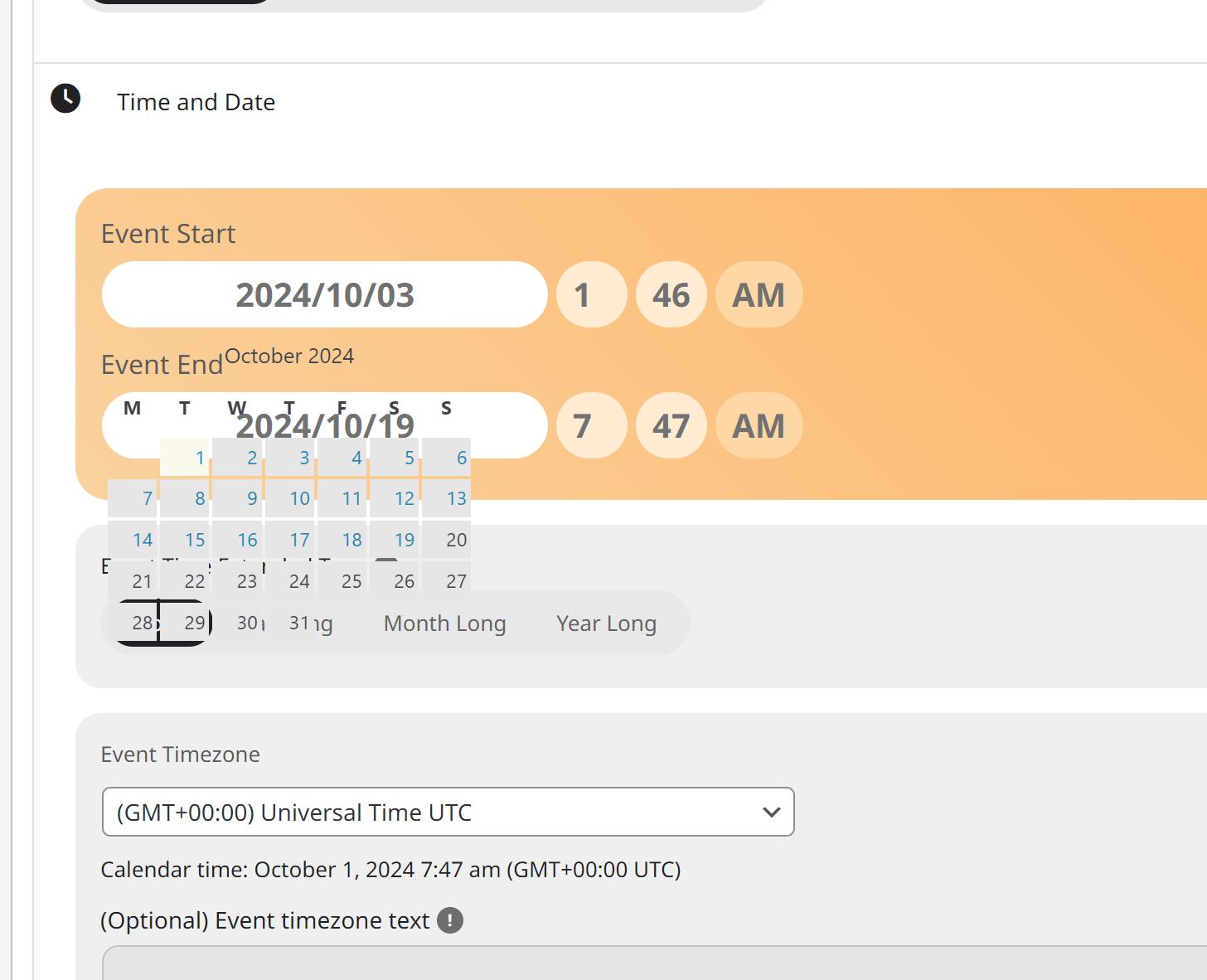Click the clock icon beside Time and Date

65,99
